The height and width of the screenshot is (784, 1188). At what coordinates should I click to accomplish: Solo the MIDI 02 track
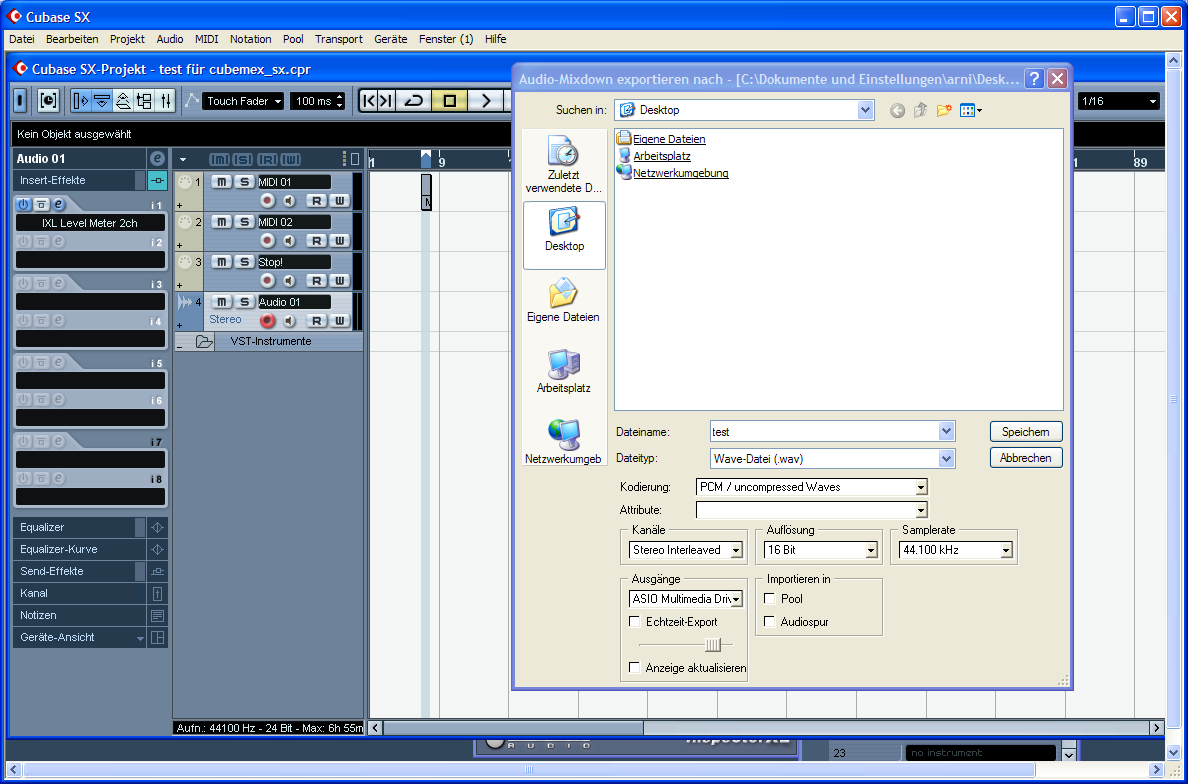pos(243,221)
